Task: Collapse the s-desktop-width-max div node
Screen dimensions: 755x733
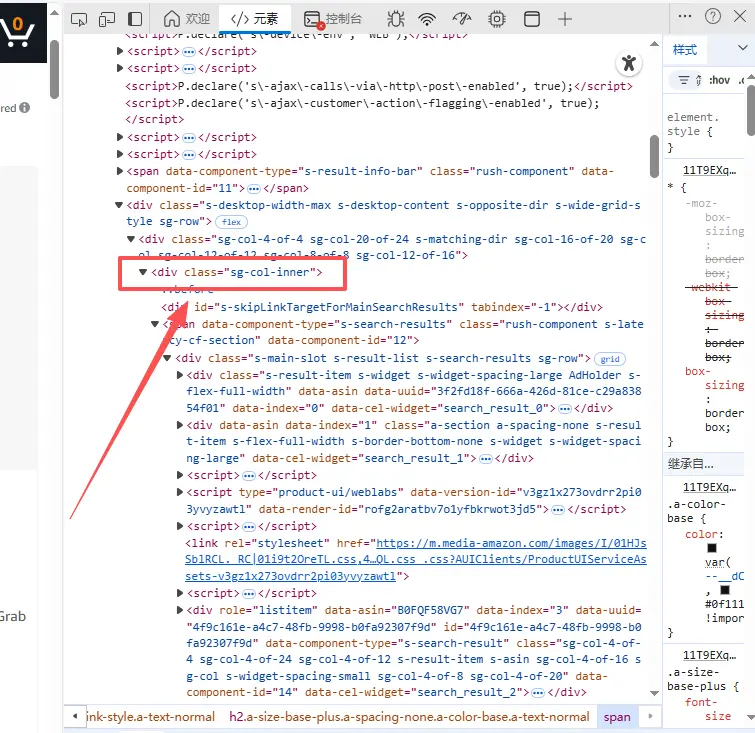Action: (x=119, y=205)
